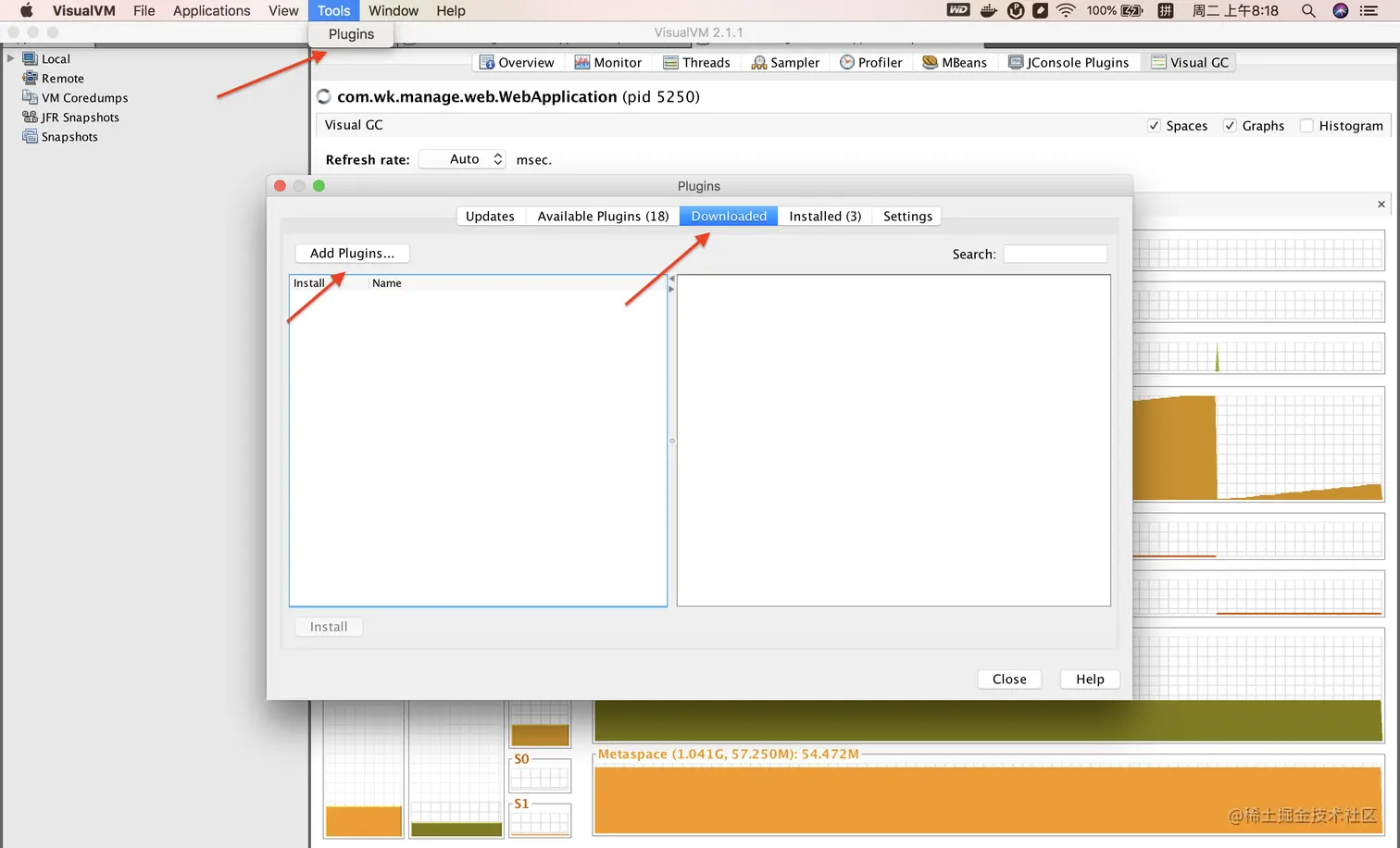Open the Settings tab in Plugins
1400x848 pixels.
coord(907,216)
